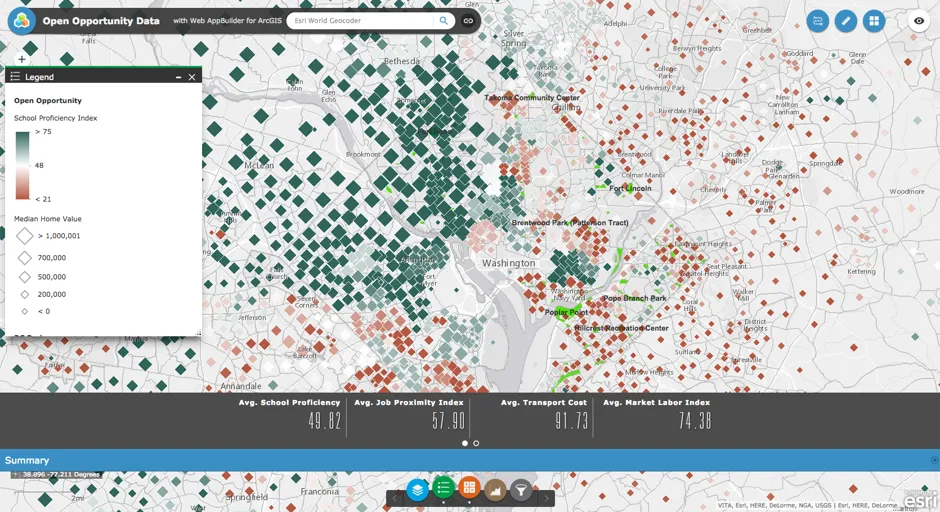This screenshot has width=940, height=512.
Task: Click the Avg. Transport Cost value 91.73
Action: [571, 421]
